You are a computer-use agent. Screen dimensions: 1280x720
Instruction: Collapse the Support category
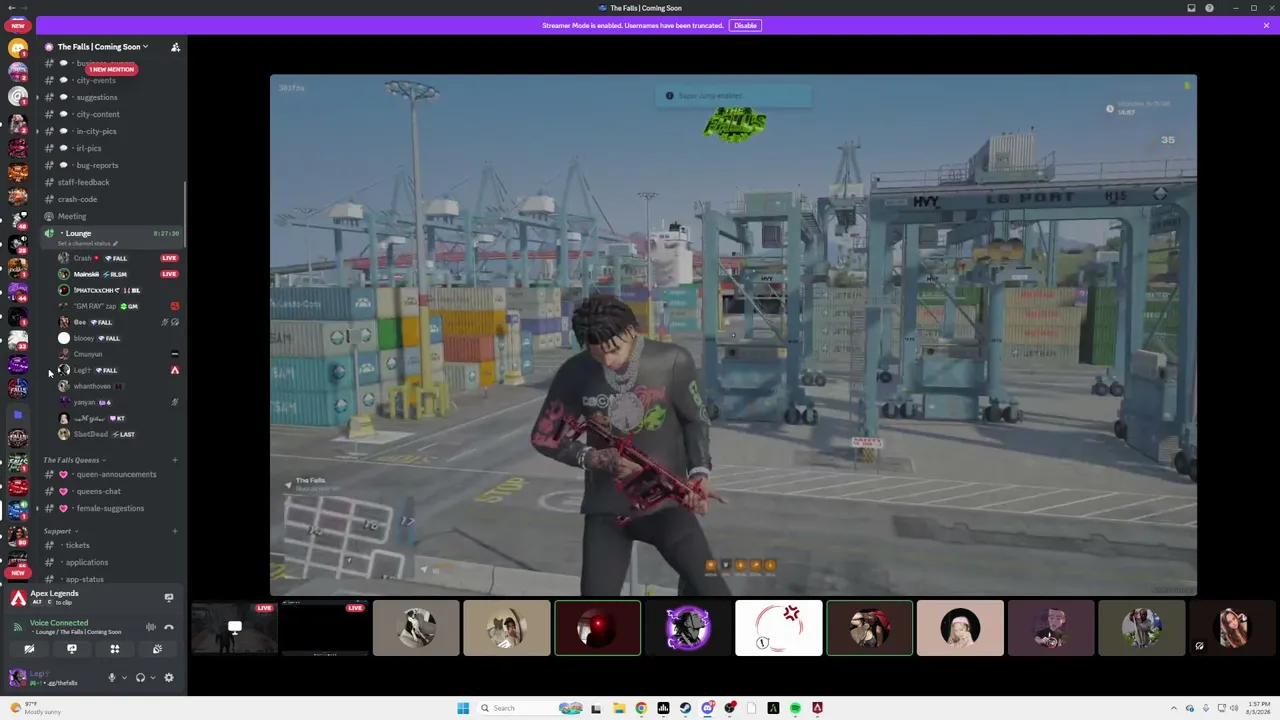point(60,531)
